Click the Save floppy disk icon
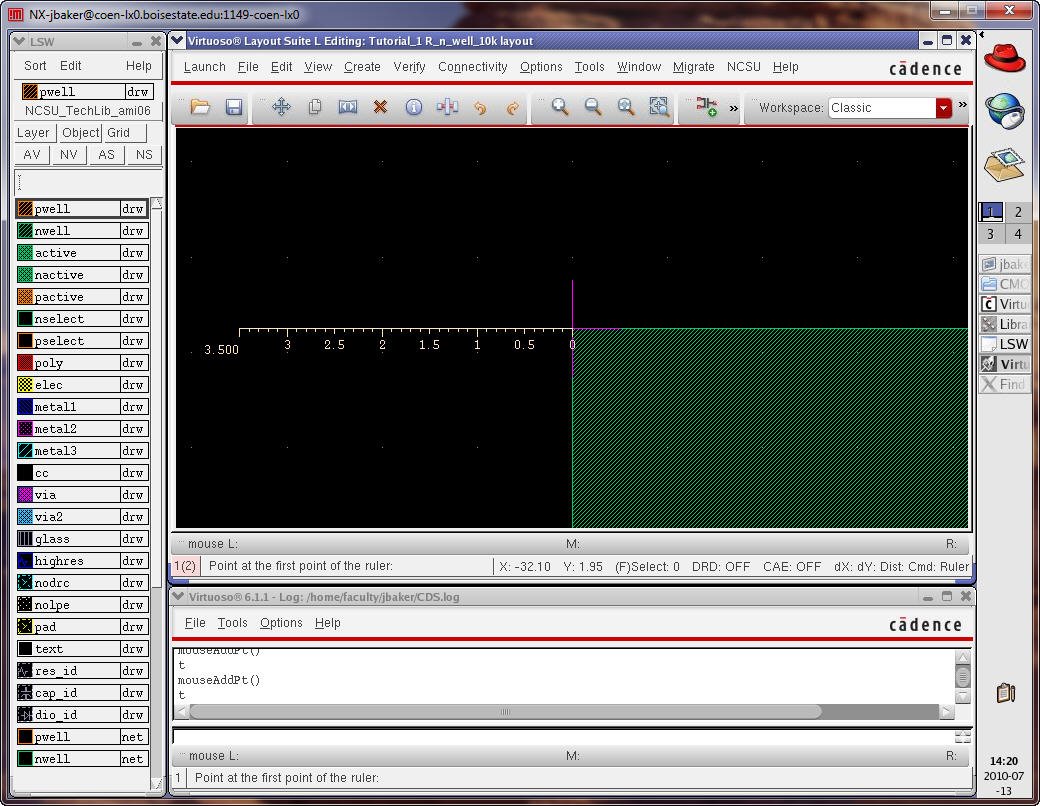Image resolution: width=1040 pixels, height=806 pixels. 234,107
